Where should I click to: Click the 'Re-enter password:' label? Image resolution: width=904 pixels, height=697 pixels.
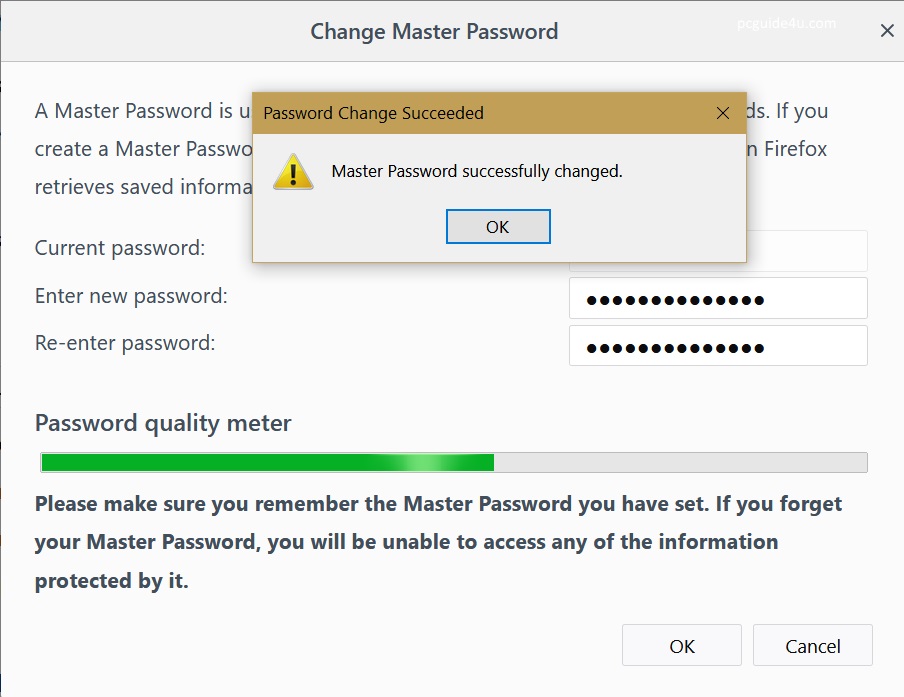pyautogui.click(x=125, y=343)
